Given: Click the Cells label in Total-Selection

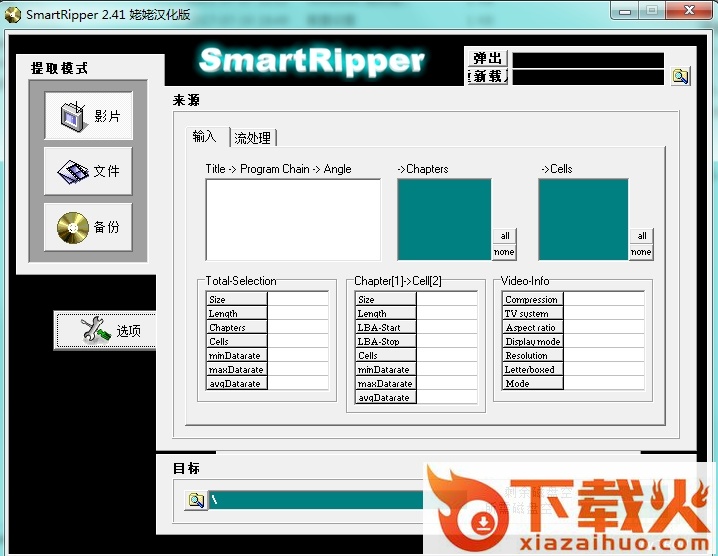Looking at the screenshot, I should (236, 341).
